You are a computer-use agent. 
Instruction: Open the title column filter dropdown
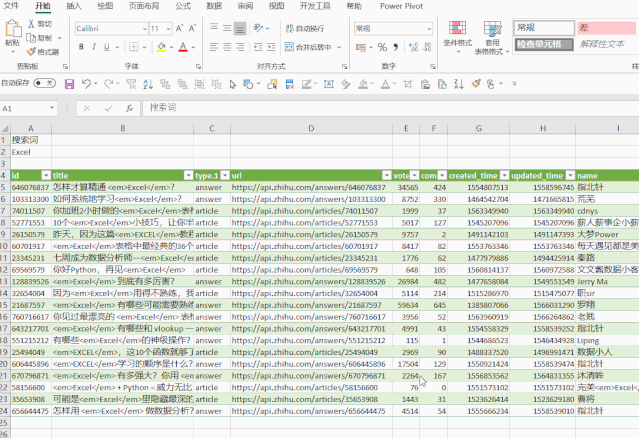pyautogui.click(x=188, y=176)
